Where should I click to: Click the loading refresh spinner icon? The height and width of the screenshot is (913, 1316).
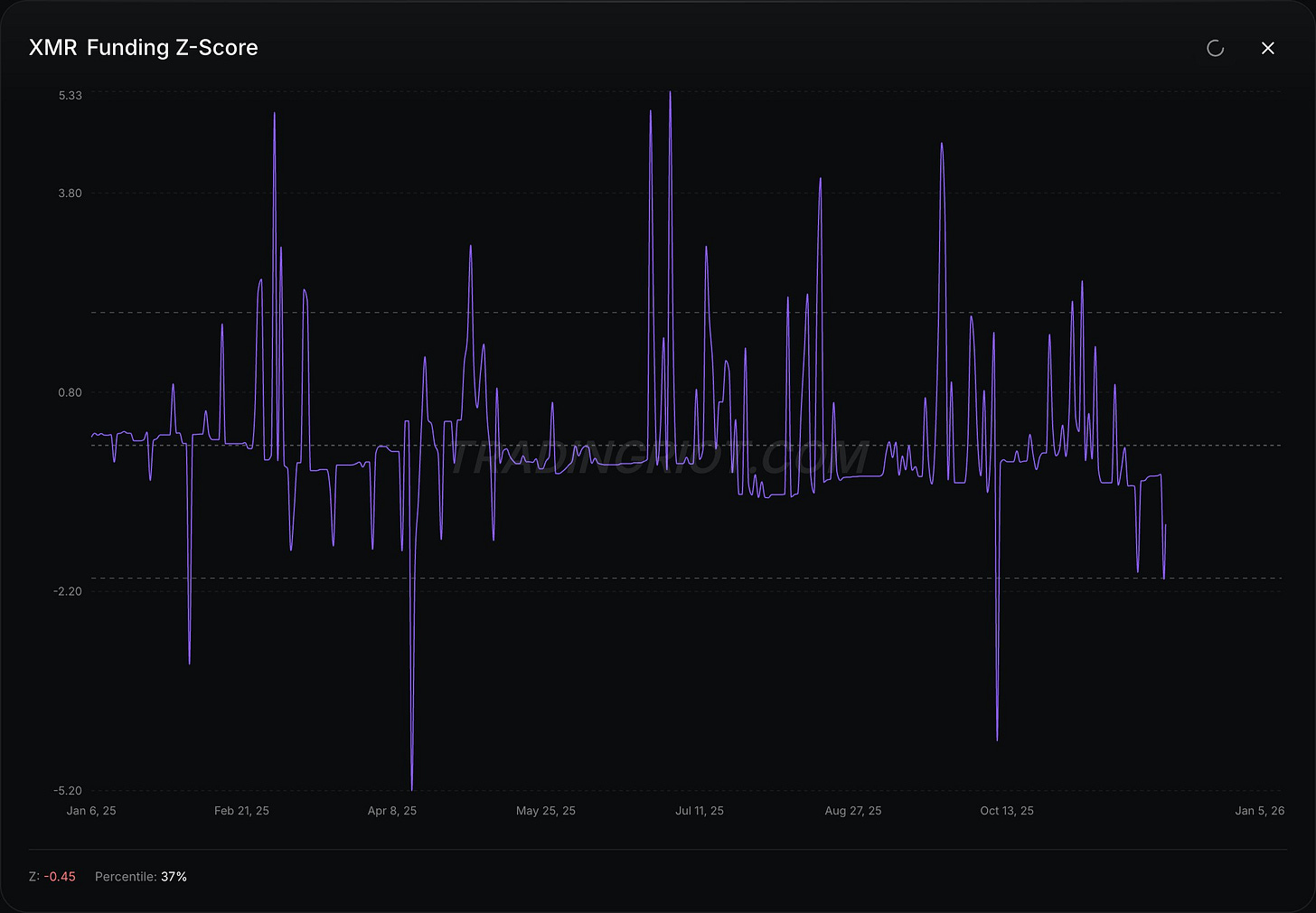pos(1216,48)
